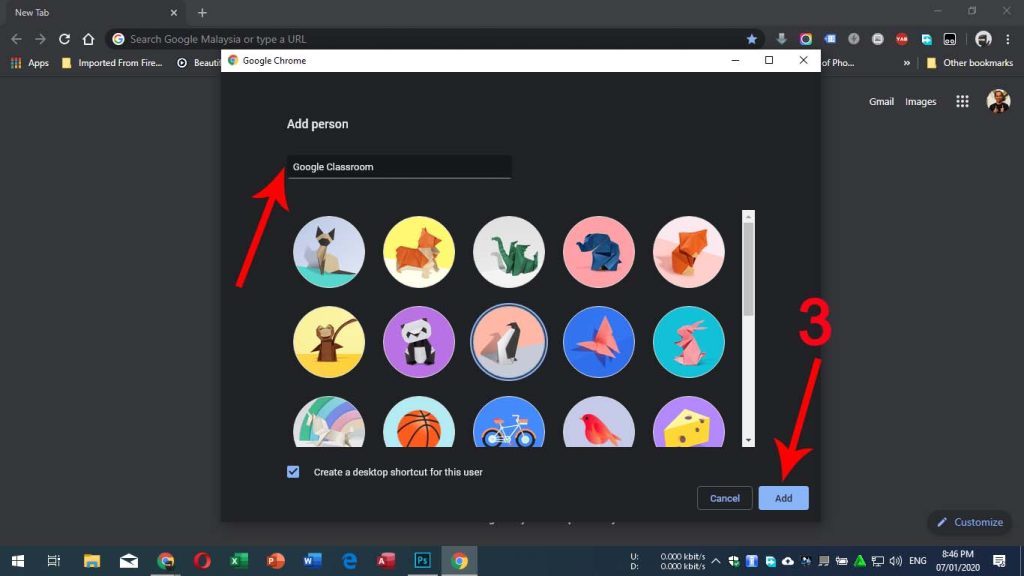1024x576 pixels.
Task: Click Customize on the new tab page
Action: coord(970,522)
